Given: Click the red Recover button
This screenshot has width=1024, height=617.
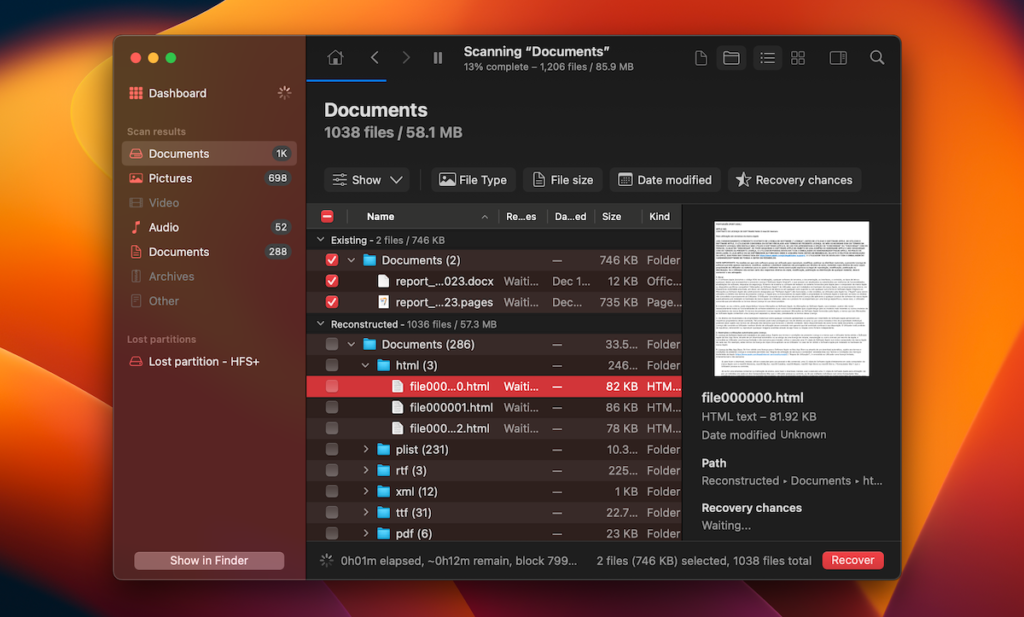Looking at the screenshot, I should (x=853, y=560).
